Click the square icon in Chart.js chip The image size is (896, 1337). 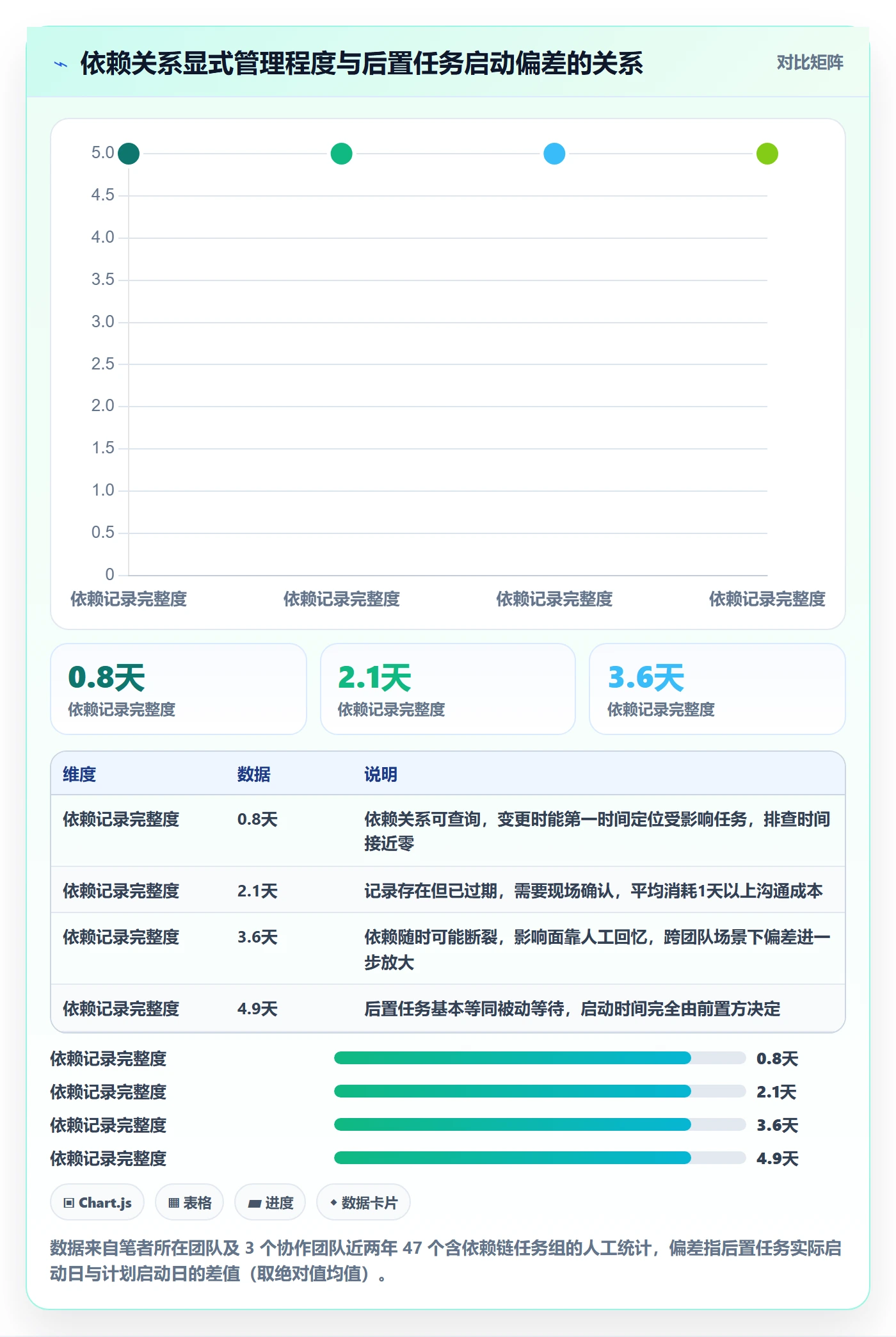click(x=69, y=1203)
